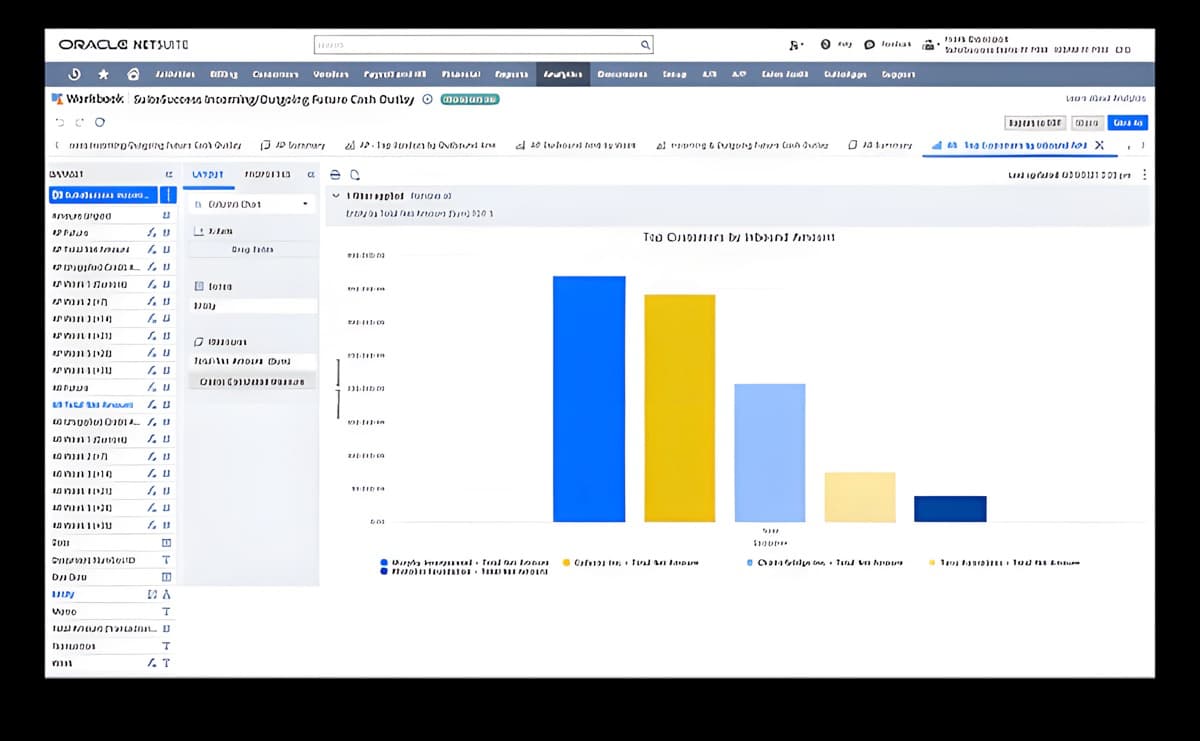The height and width of the screenshot is (741, 1200).
Task: Click the Home icon in the navigation bar
Action: pyautogui.click(x=131, y=73)
